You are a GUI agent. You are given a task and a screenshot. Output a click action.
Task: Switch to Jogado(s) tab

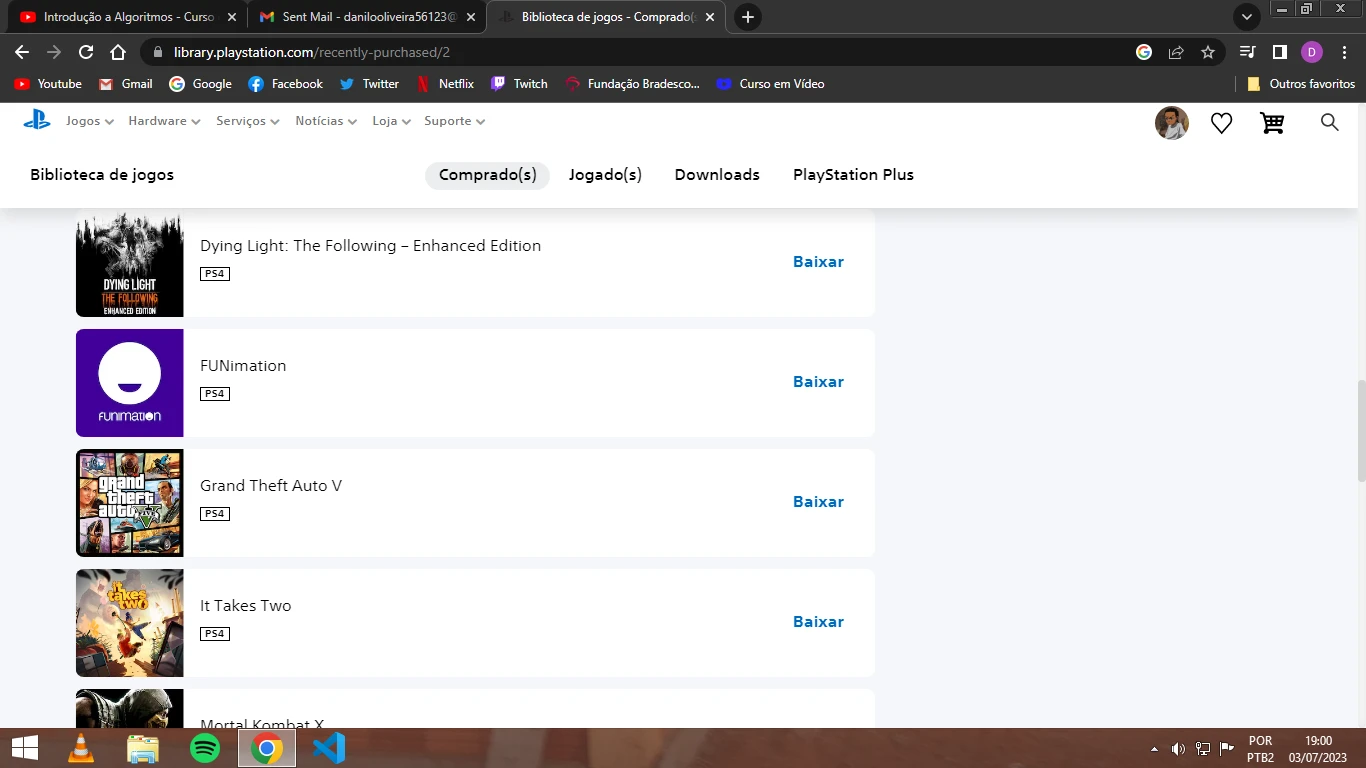(605, 175)
